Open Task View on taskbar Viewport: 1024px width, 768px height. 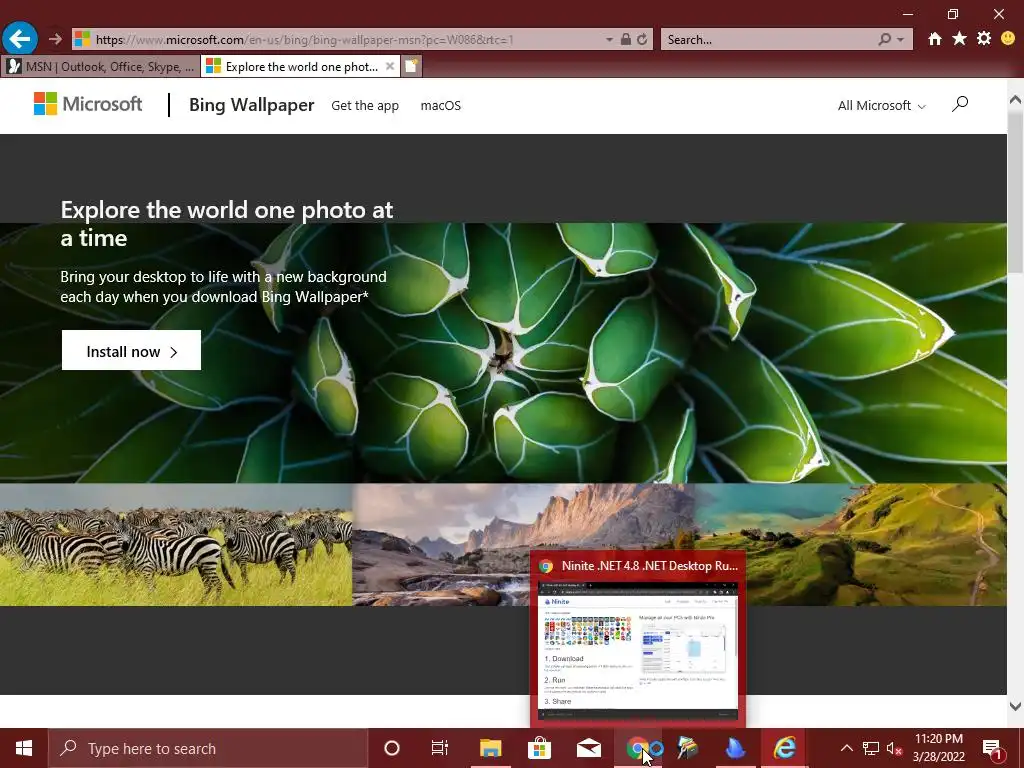coord(440,748)
